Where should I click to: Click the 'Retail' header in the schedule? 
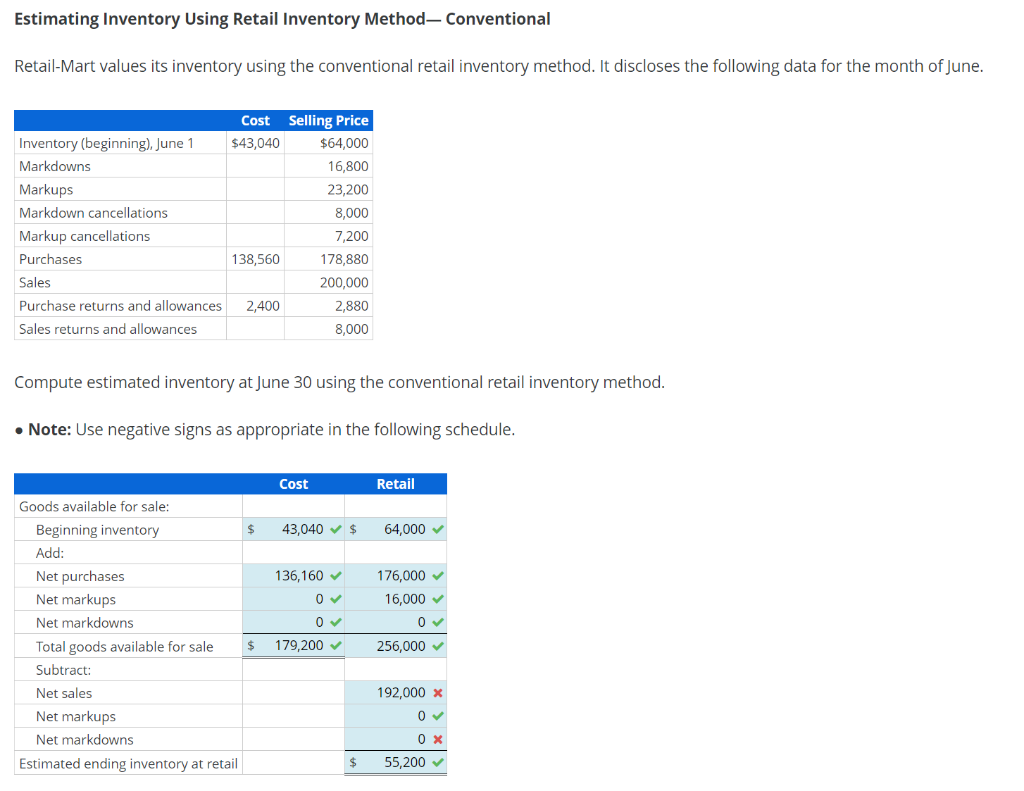pos(396,484)
